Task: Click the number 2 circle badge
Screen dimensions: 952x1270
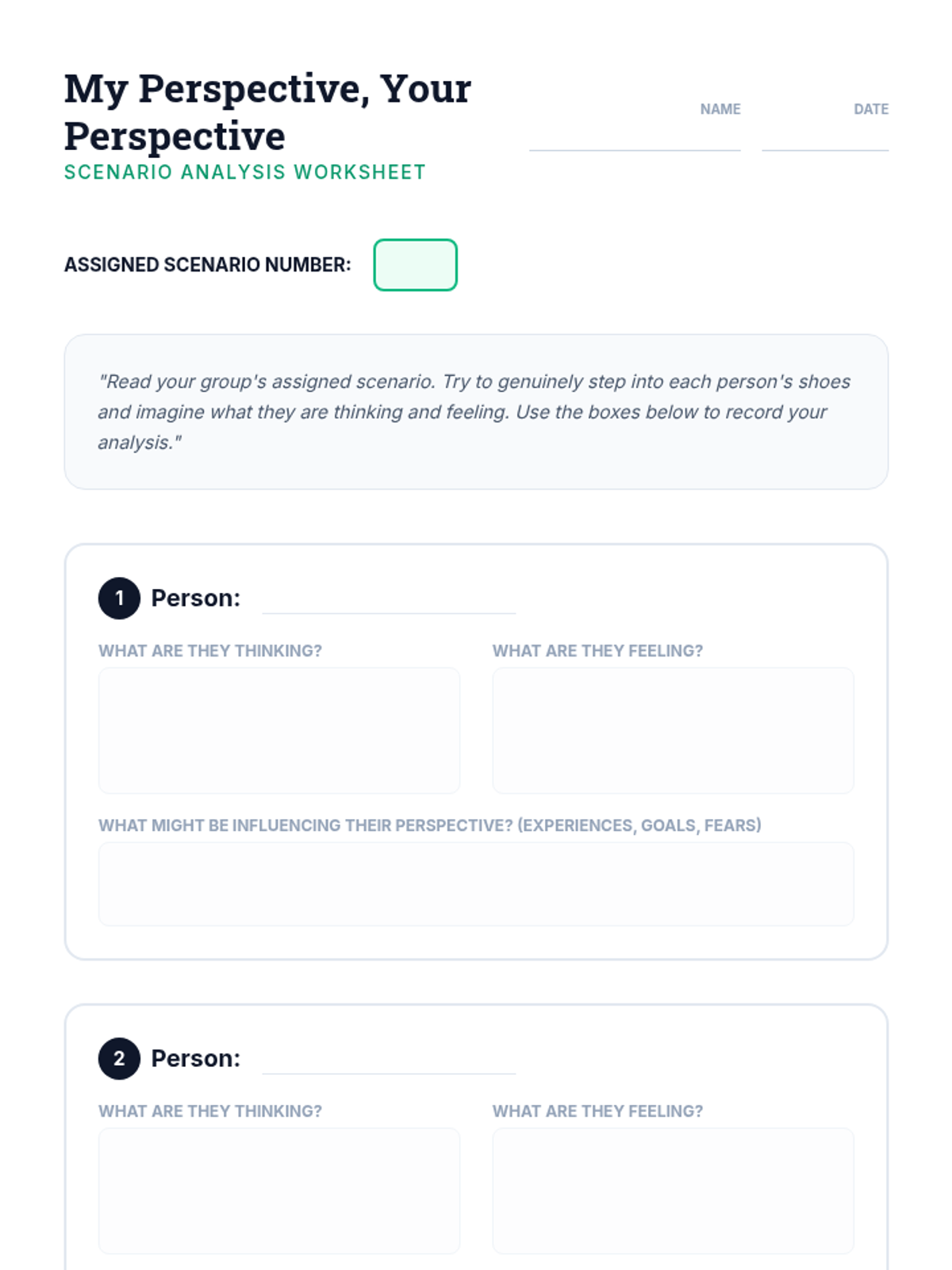Action: 119,1058
